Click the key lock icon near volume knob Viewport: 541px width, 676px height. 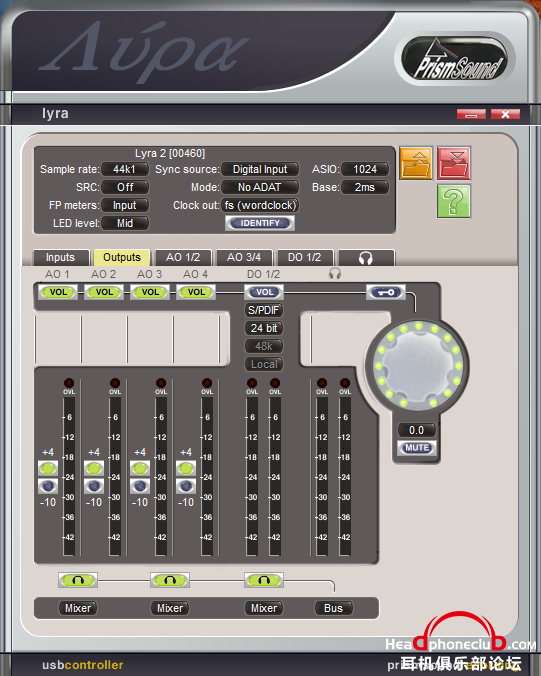pyautogui.click(x=386, y=292)
